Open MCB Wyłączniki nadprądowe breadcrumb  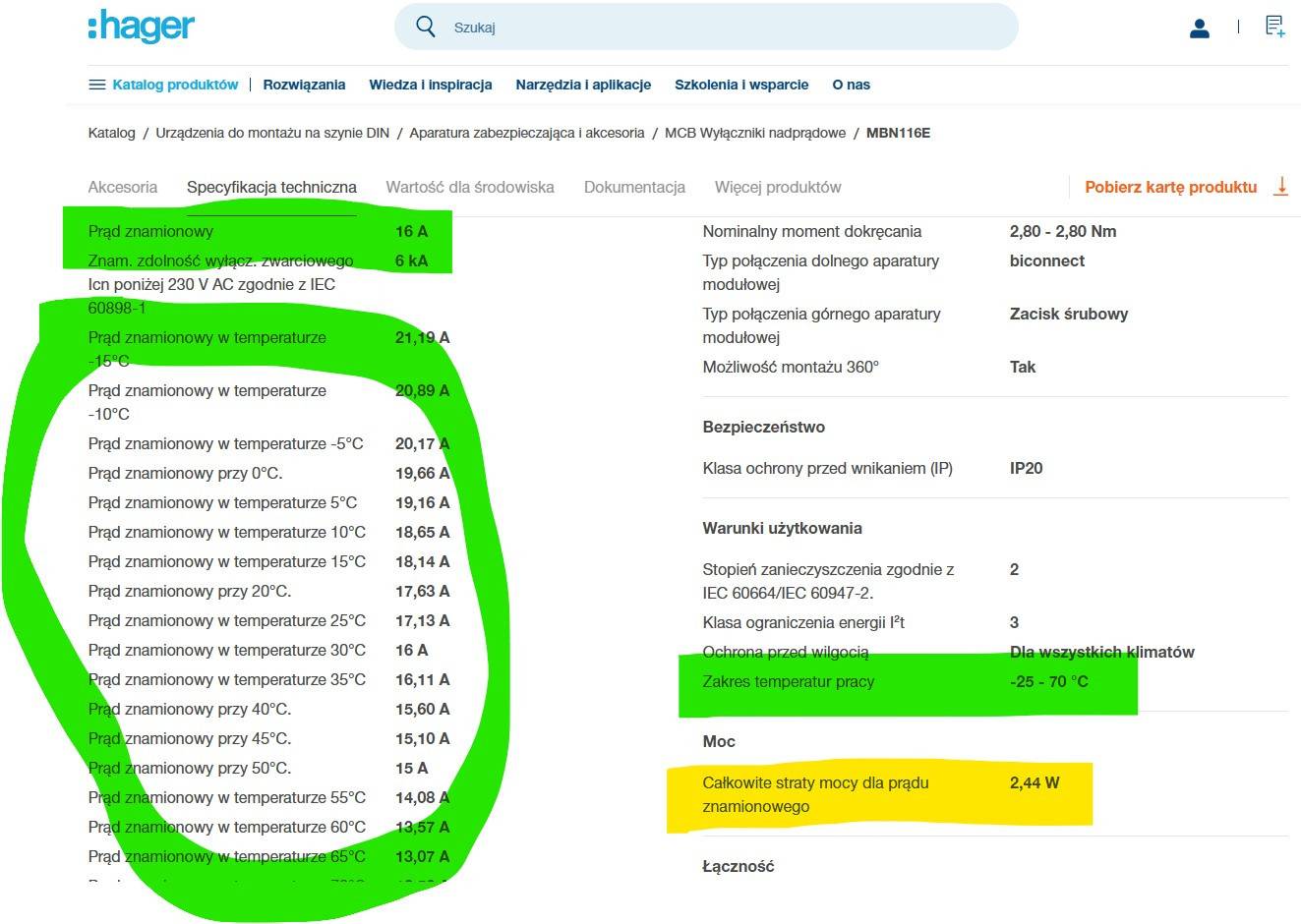755,133
